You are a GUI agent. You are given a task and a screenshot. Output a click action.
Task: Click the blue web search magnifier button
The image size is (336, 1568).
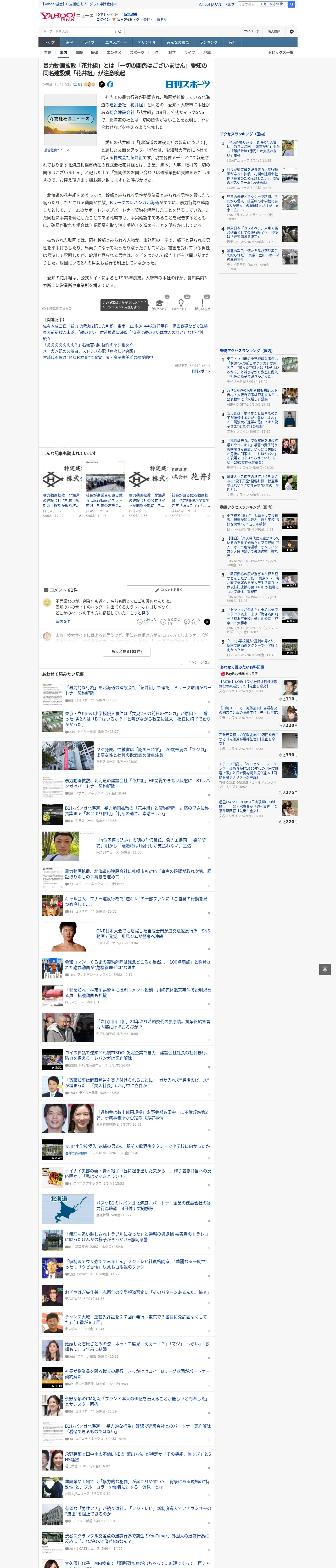point(292,4)
